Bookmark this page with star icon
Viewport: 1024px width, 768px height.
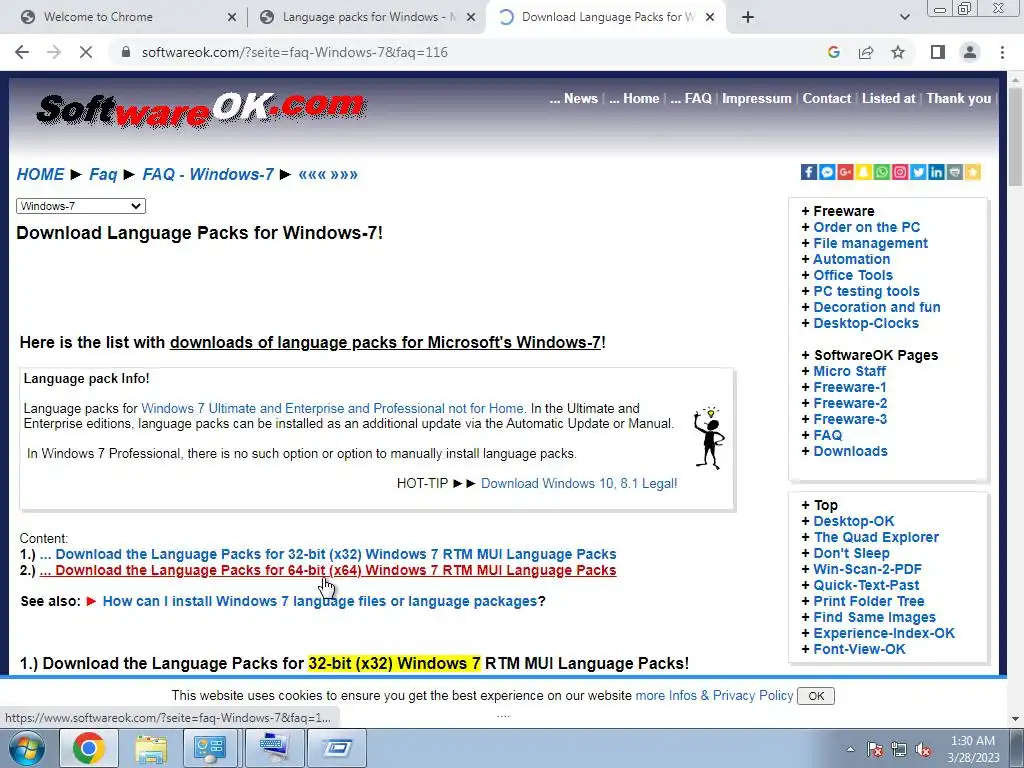(898, 52)
